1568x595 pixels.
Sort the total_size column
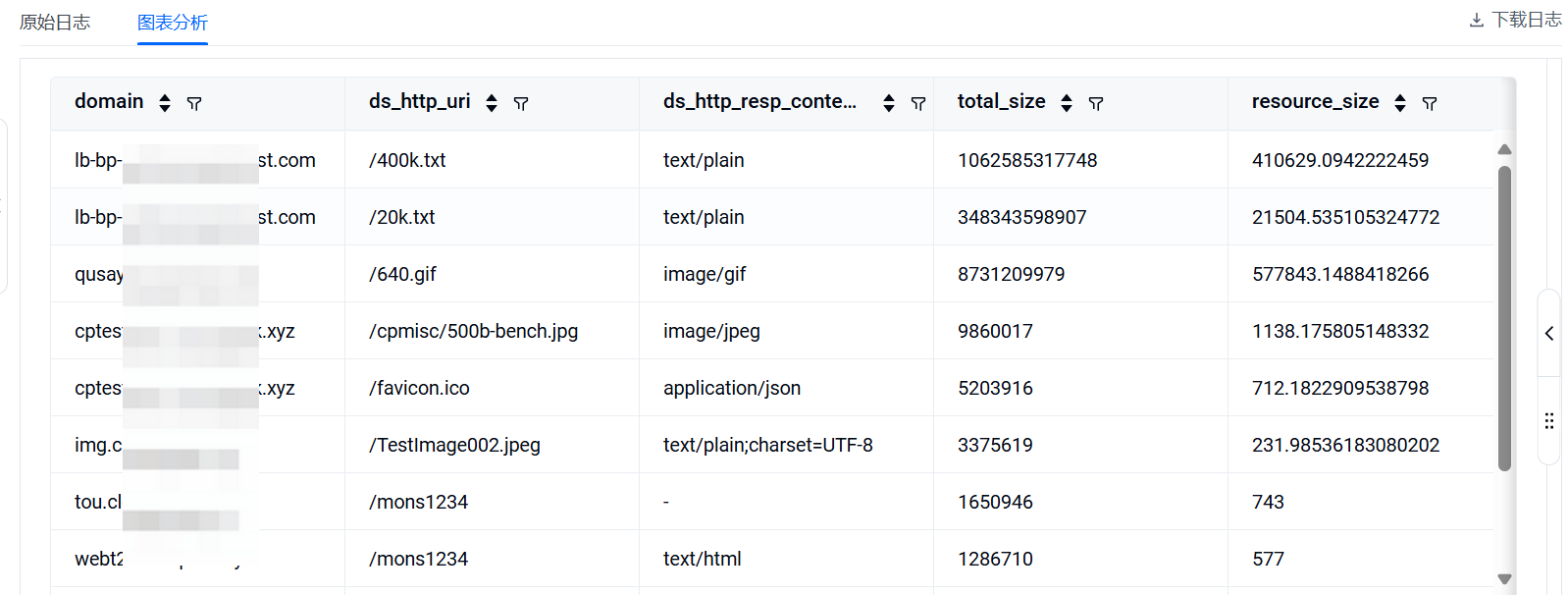(x=1067, y=103)
